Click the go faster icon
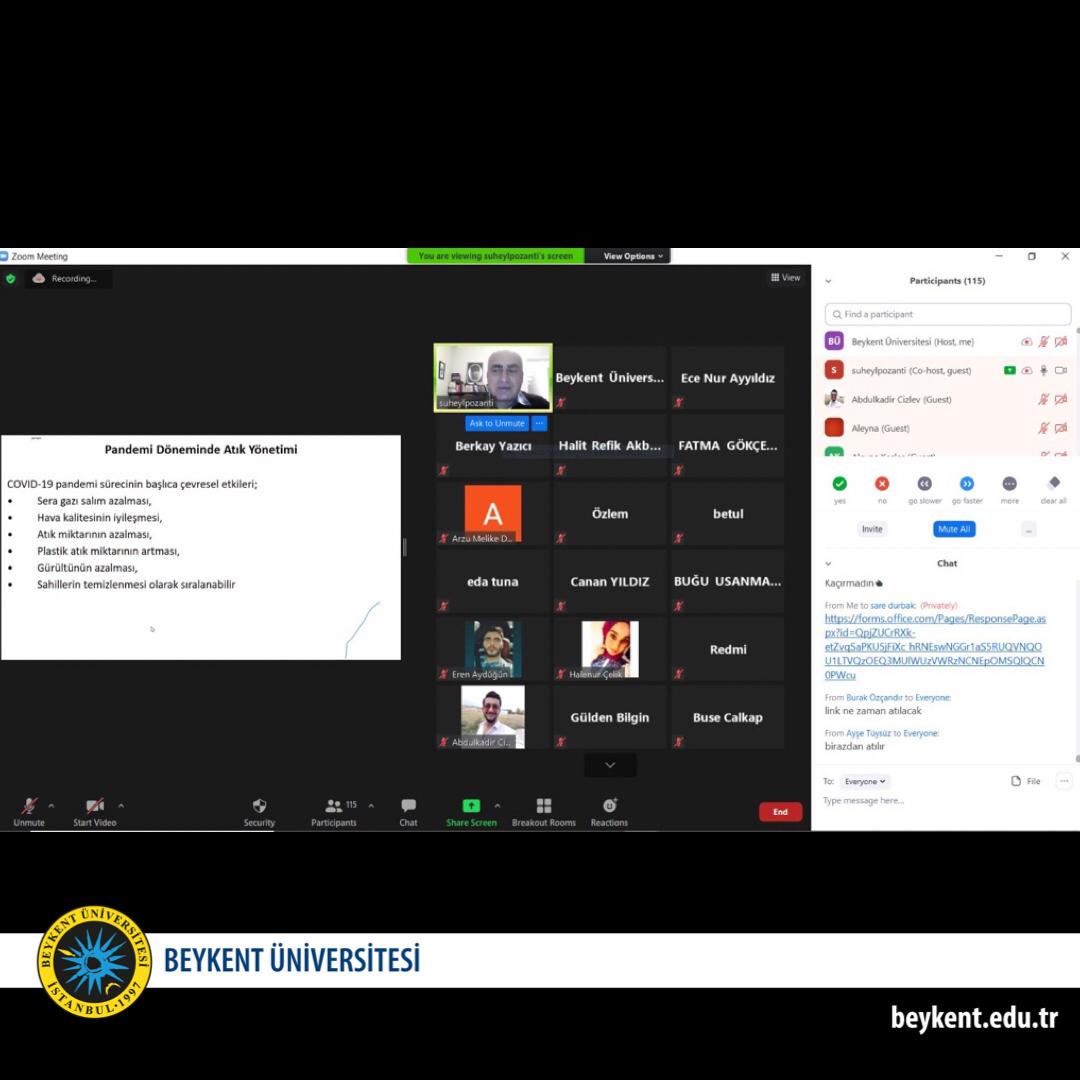Viewport: 1080px width, 1080px height. tap(967, 484)
